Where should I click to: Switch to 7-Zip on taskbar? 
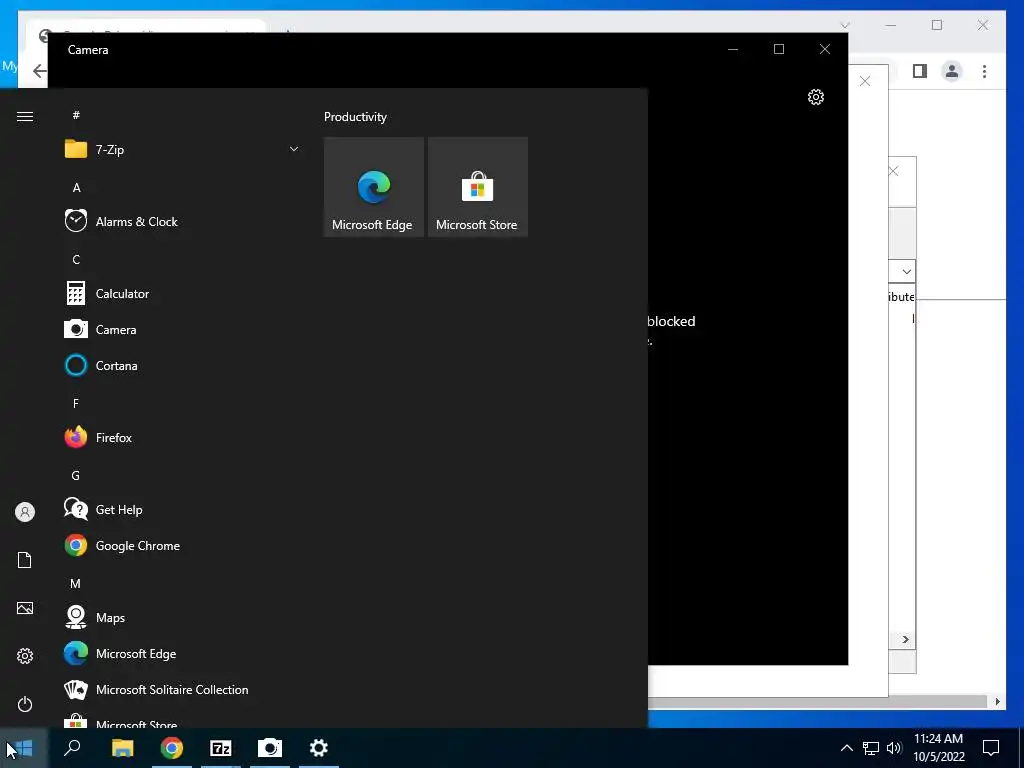click(x=221, y=748)
